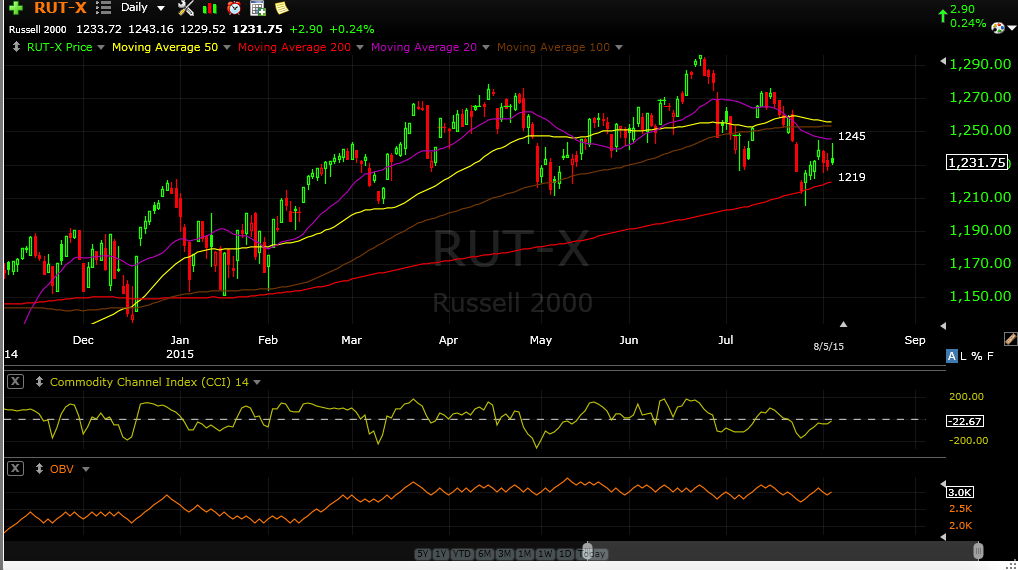The image size is (1018, 570).
Task: Expand the CCI 14 dropdown arrow
Action: click(x=257, y=382)
